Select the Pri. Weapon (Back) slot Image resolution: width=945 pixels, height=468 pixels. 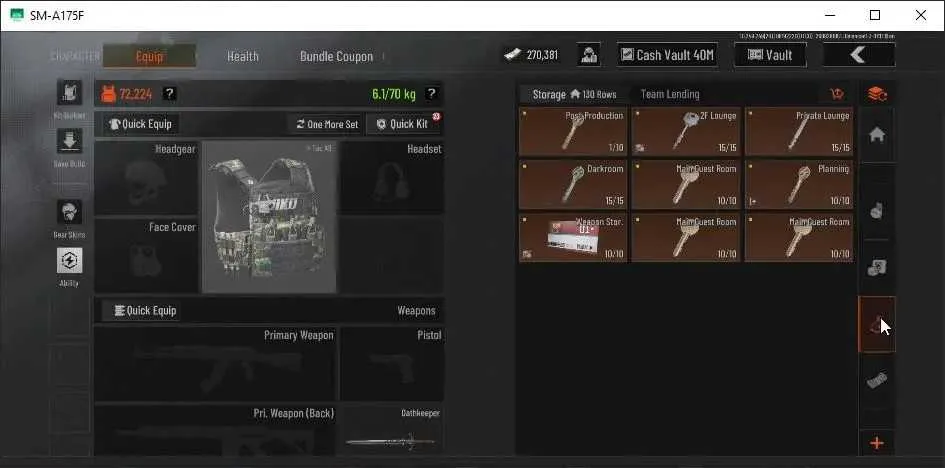click(215, 430)
